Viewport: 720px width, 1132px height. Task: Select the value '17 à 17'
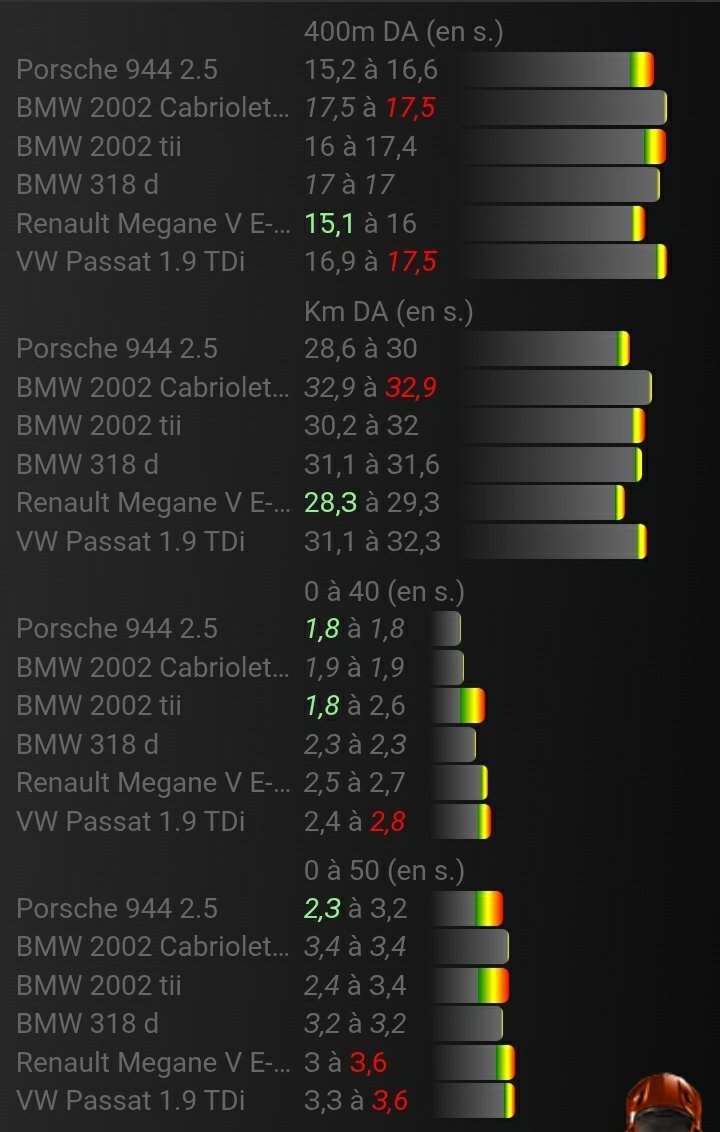(349, 186)
